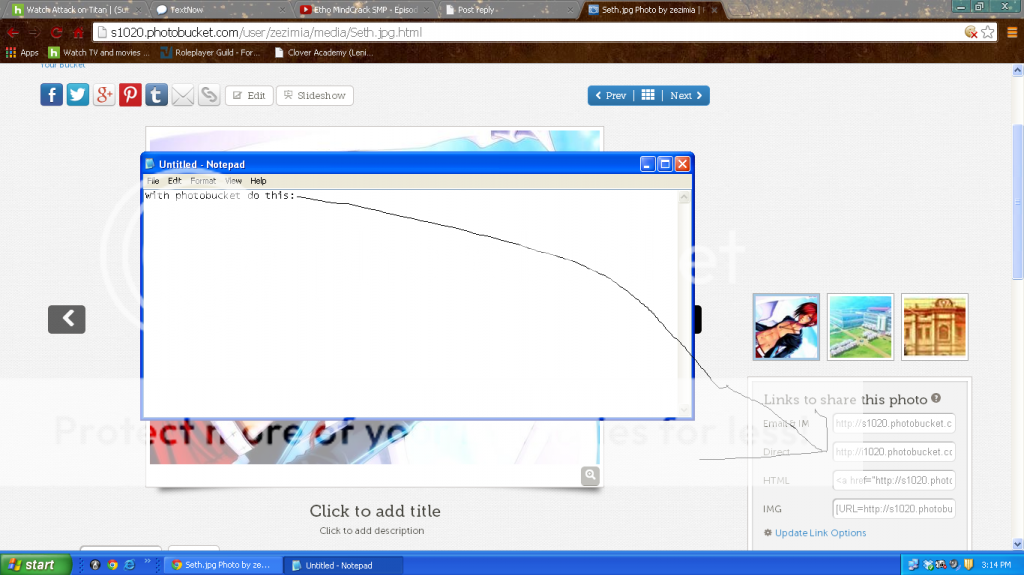Click the Twitter share icon
1024x575 pixels.
tap(78, 95)
